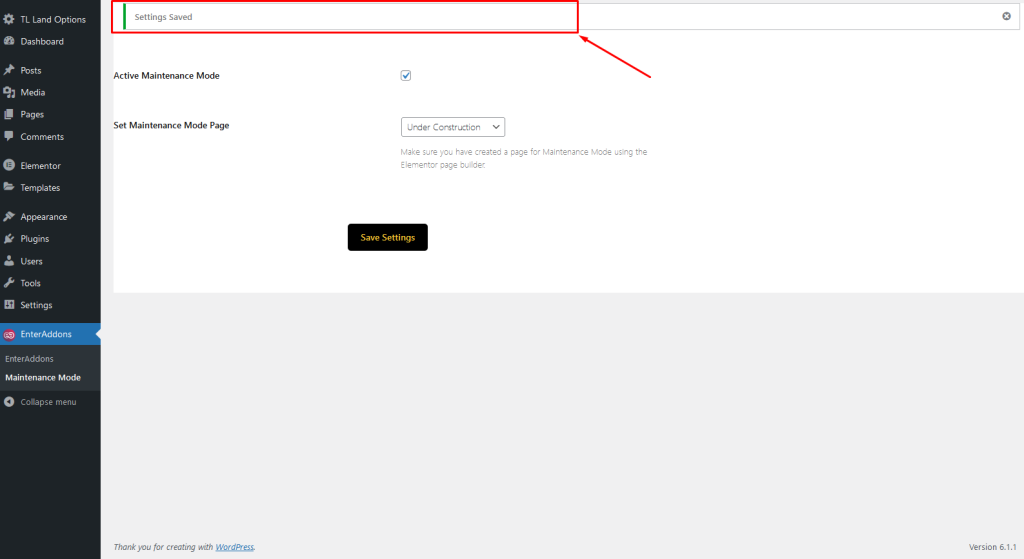
Task: Open the Settings menu label
Action: point(36,305)
